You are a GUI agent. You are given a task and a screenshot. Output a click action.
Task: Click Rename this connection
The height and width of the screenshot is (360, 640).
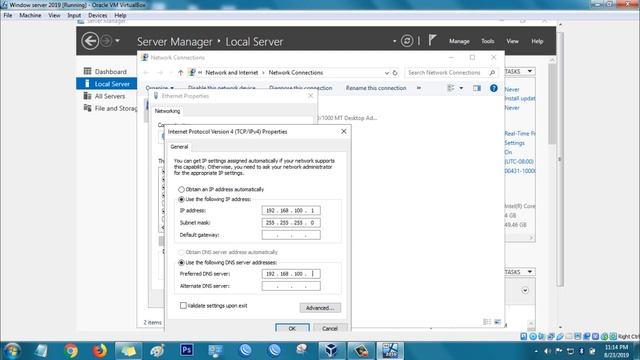coord(376,88)
